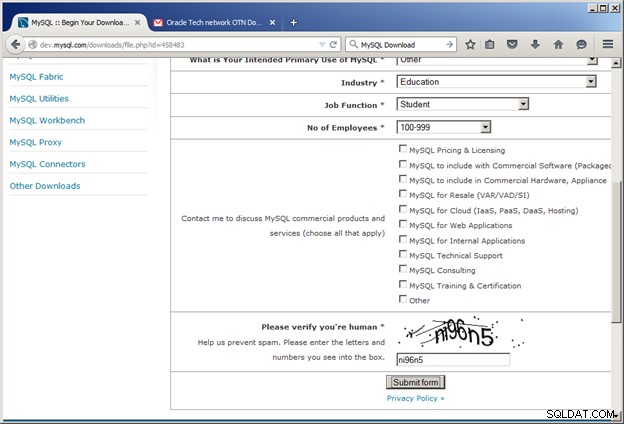Viewport: 624px width, 424px height.
Task: Check MySQL to include with Commercial Software
Action: pyautogui.click(x=403, y=164)
